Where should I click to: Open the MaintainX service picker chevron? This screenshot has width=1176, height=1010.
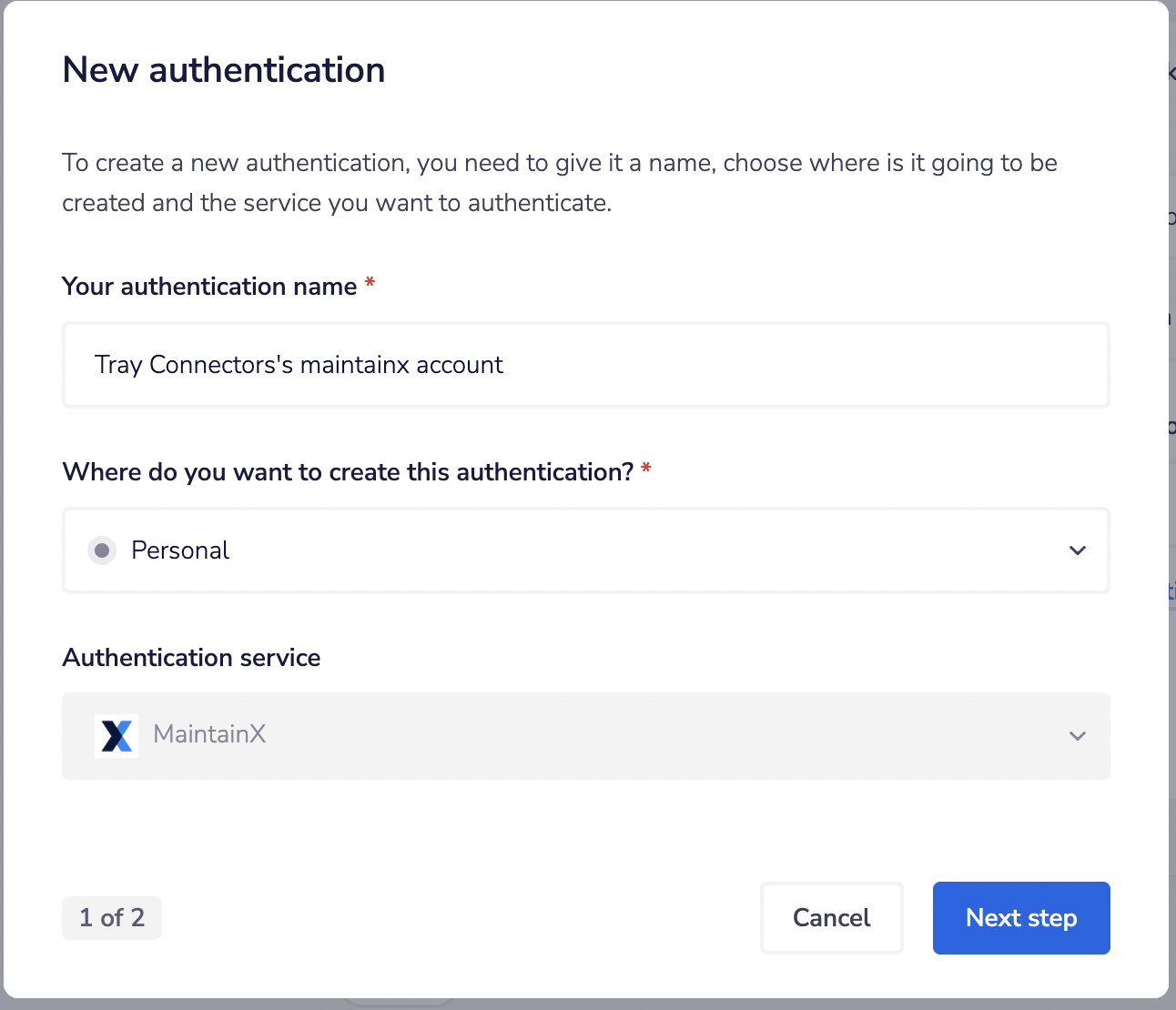click(1077, 735)
